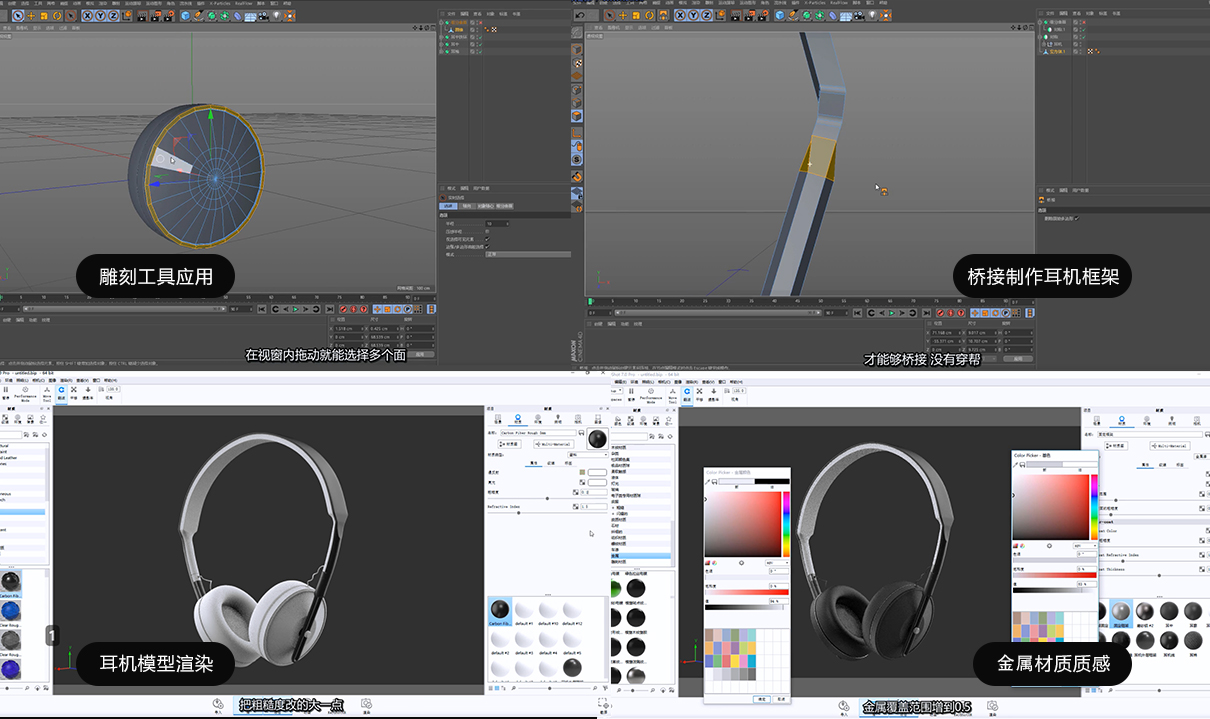This screenshot has height=719, width=1210.
Task: Open Spline Pen icon in top-right Cinema 4D toolbar
Action: pyautogui.click(x=793, y=15)
